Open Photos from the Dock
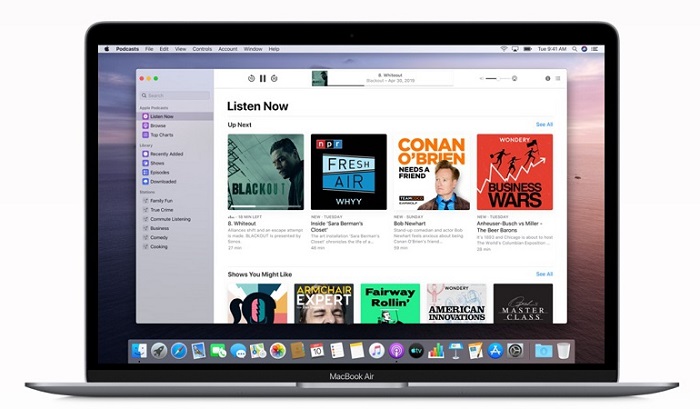The width and height of the screenshot is (700, 409). tap(278, 351)
